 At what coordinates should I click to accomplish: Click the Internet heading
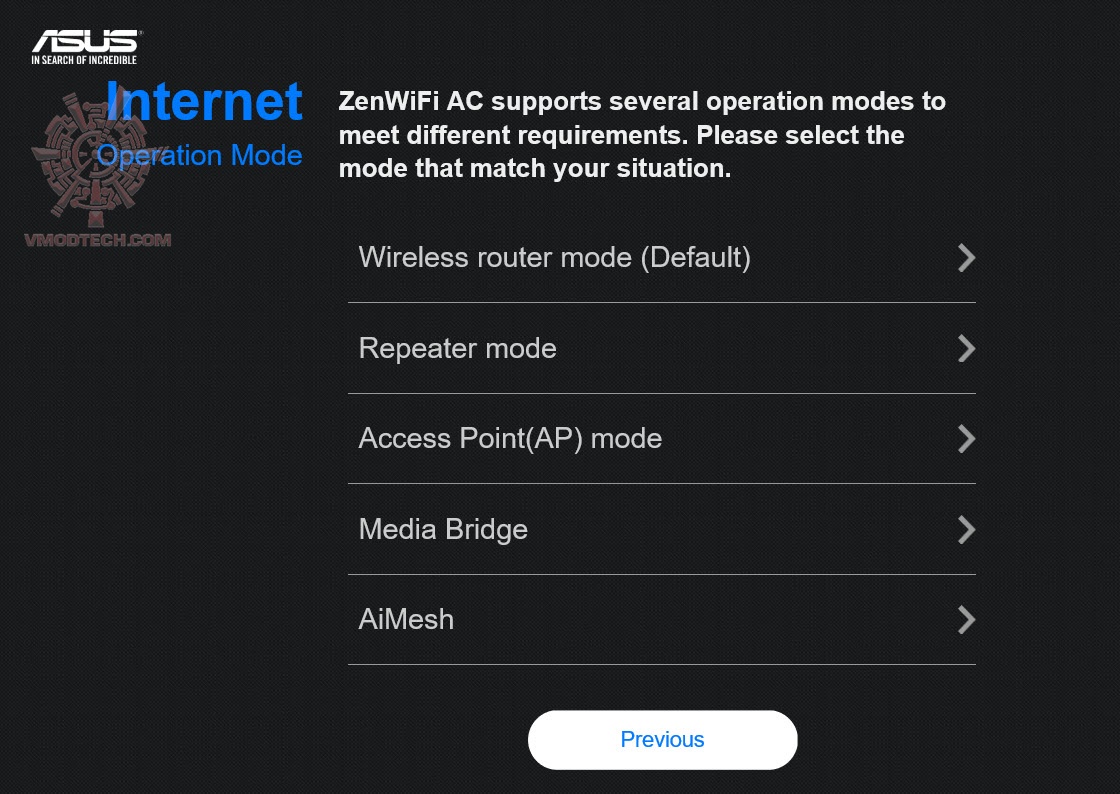tap(205, 101)
